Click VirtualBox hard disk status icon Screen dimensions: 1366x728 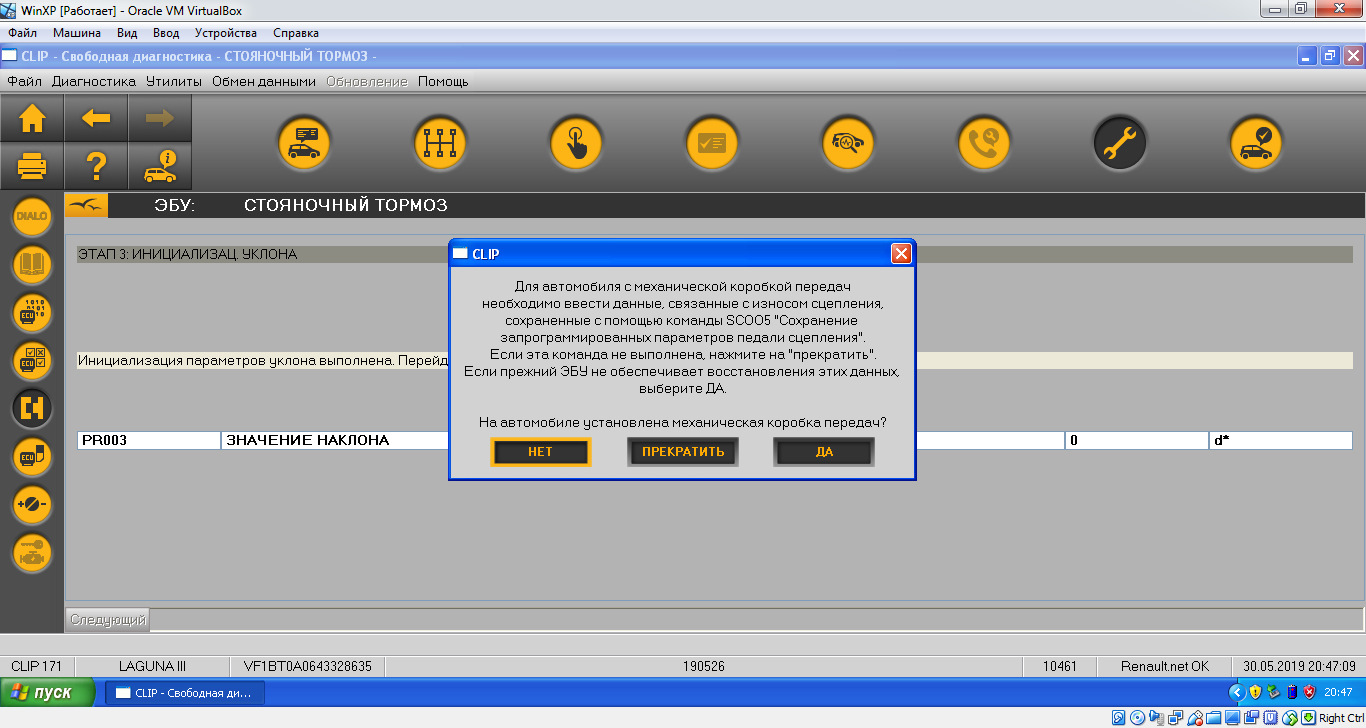(x=1120, y=718)
